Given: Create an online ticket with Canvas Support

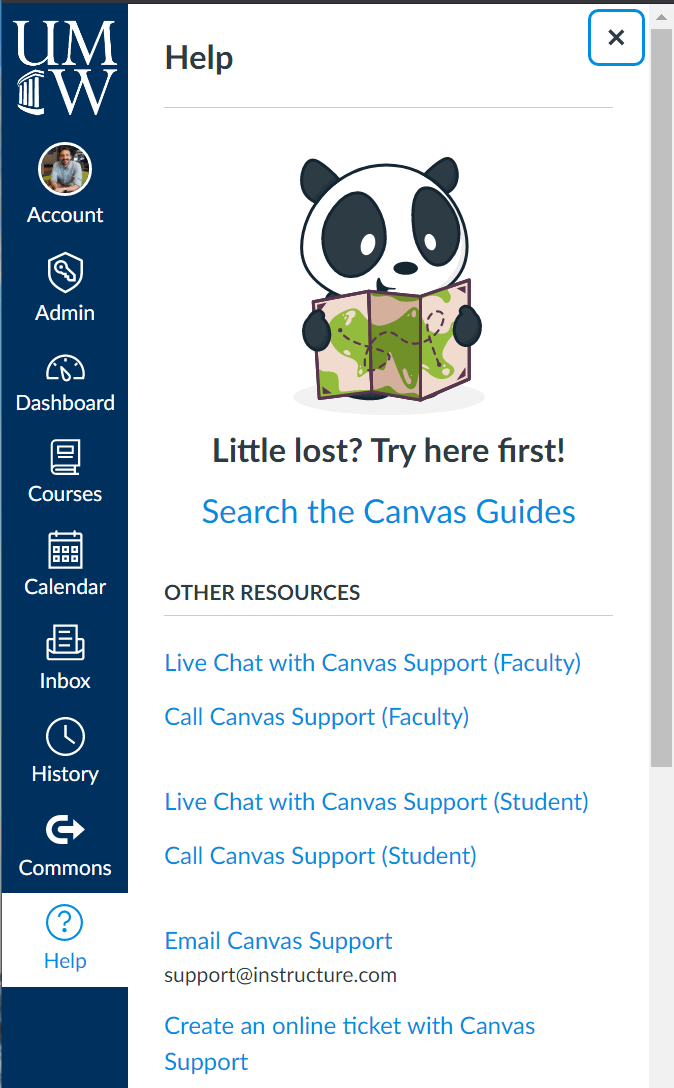Looking at the screenshot, I should click(349, 1025).
